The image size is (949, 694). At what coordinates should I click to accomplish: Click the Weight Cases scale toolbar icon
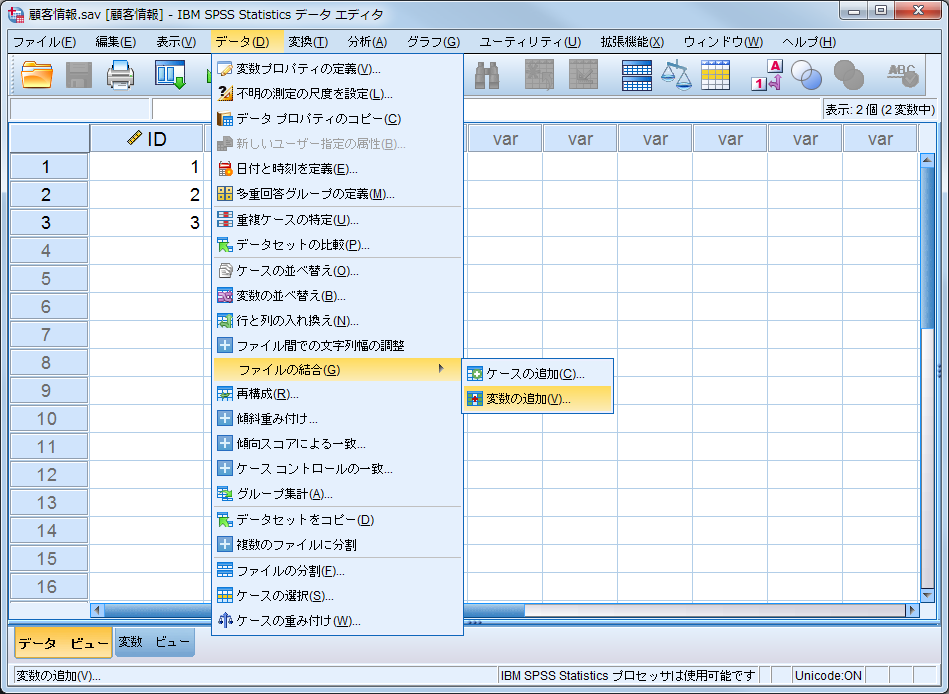pyautogui.click(x=676, y=76)
